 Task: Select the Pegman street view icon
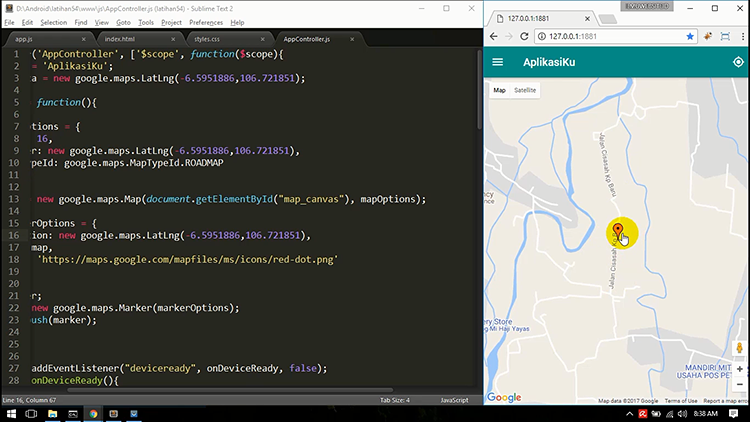pyautogui.click(x=739, y=348)
